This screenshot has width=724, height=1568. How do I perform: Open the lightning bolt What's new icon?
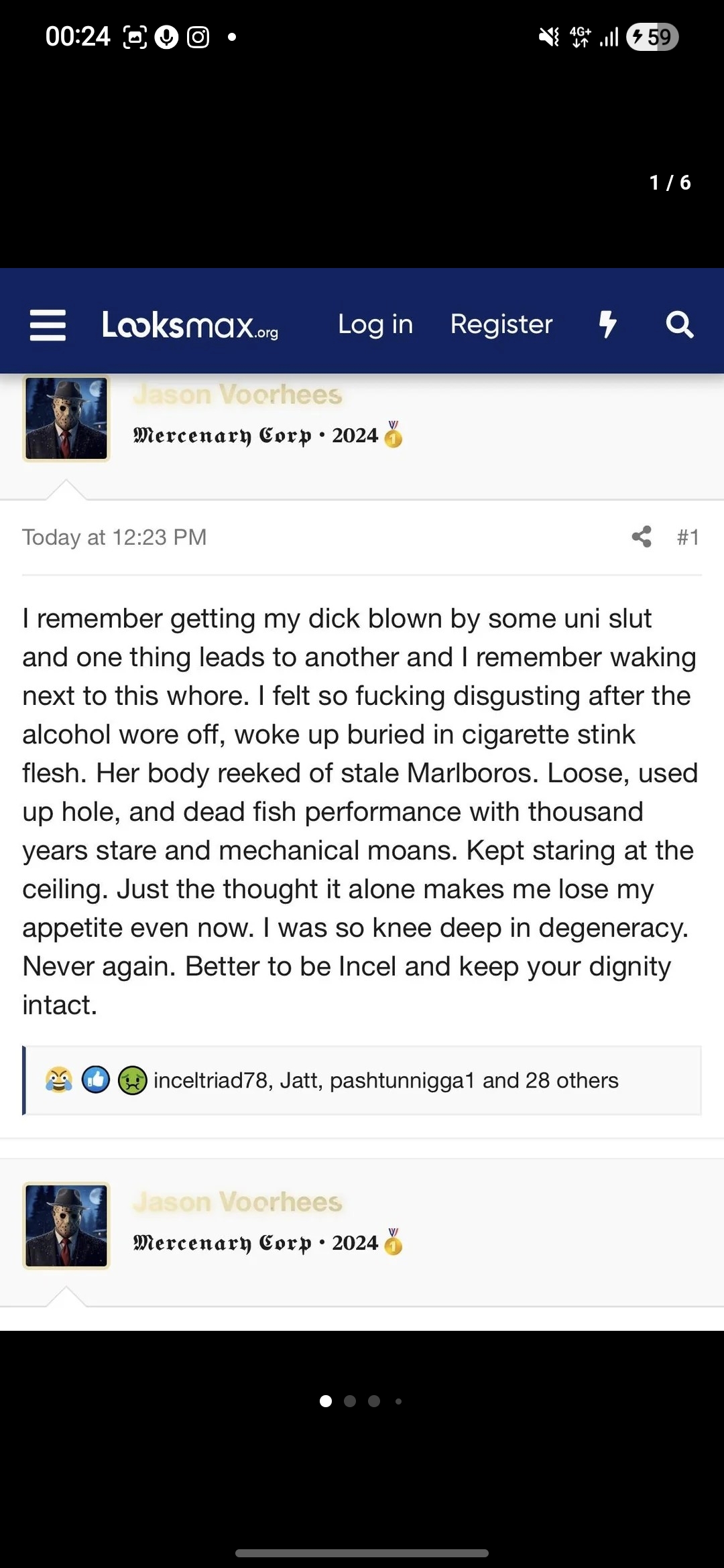(x=607, y=325)
